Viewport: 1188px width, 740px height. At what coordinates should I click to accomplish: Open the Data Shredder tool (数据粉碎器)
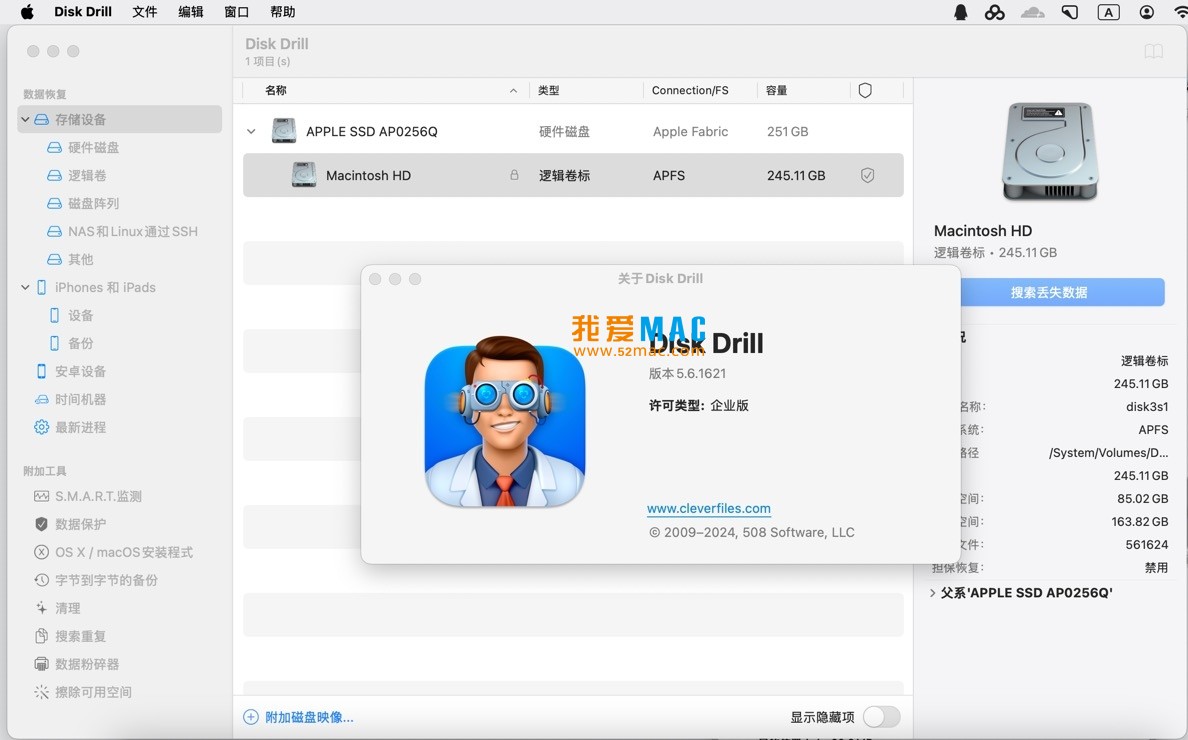(x=86, y=664)
